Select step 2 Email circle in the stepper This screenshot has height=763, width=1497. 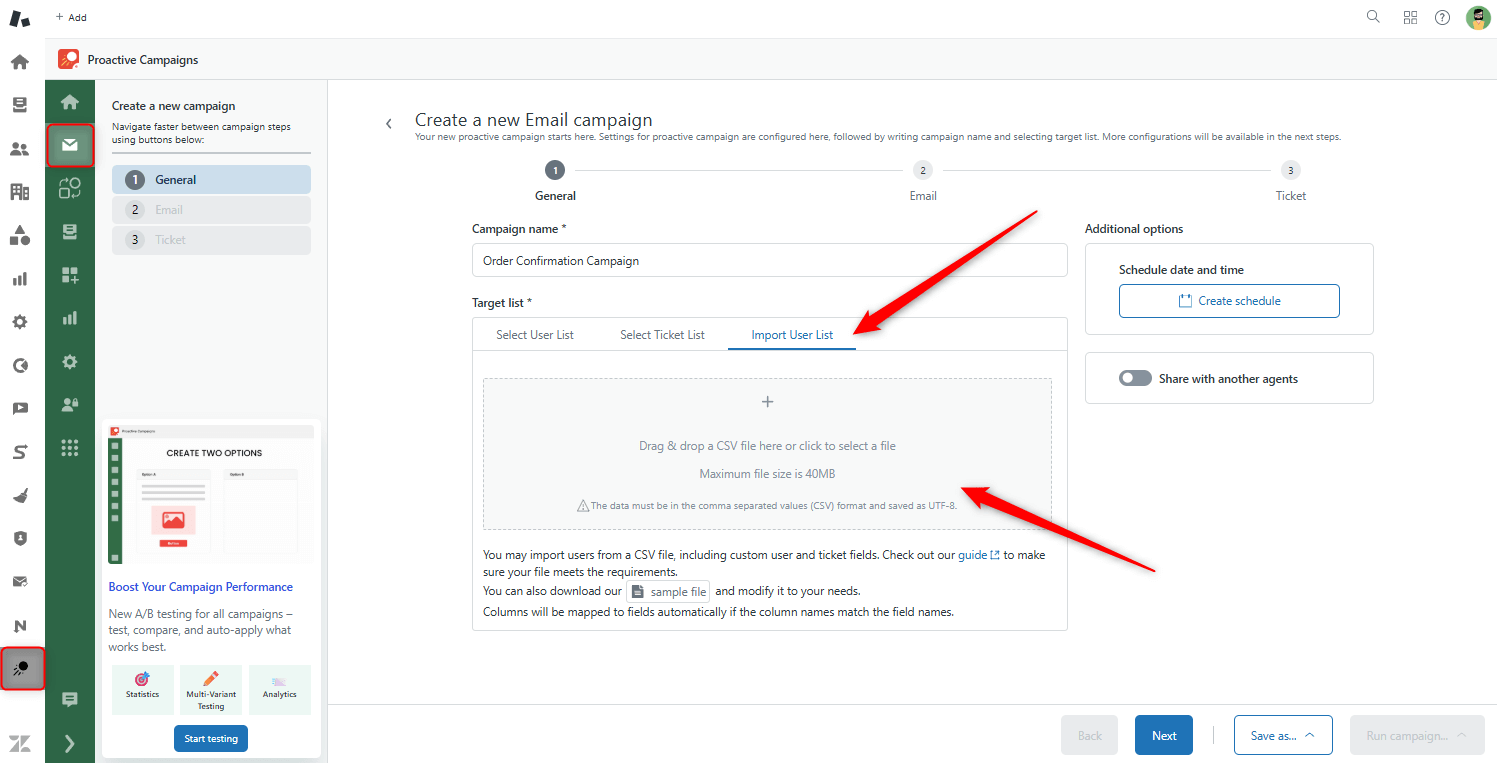tap(922, 169)
